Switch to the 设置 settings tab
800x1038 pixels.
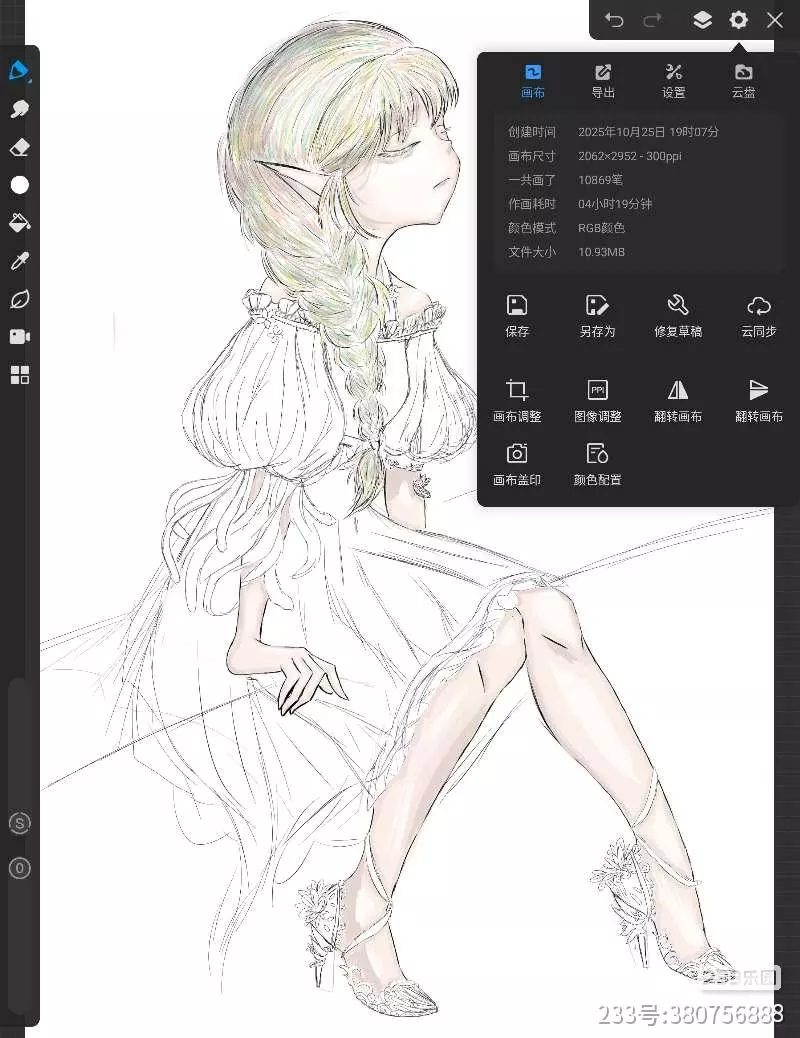coord(673,81)
